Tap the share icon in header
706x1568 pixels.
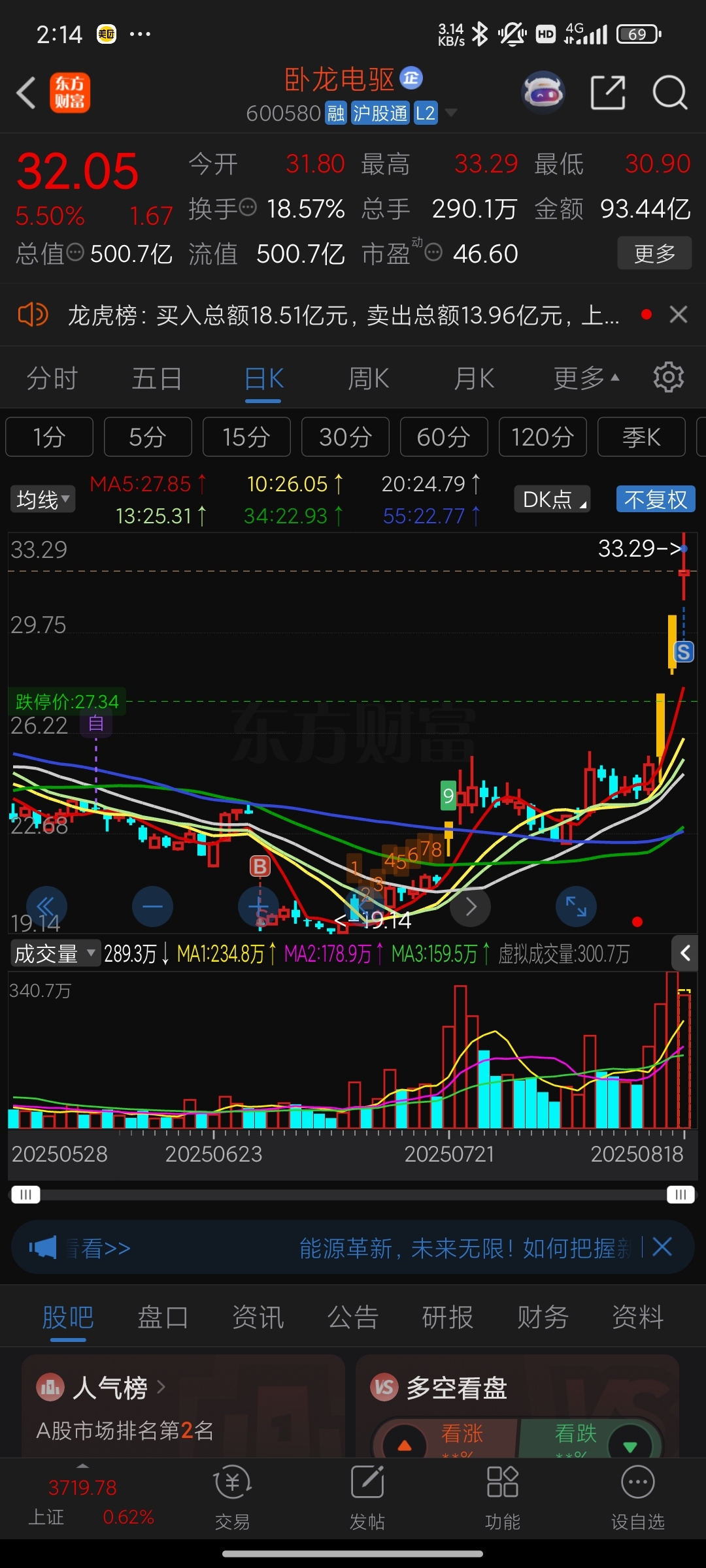pyautogui.click(x=608, y=93)
